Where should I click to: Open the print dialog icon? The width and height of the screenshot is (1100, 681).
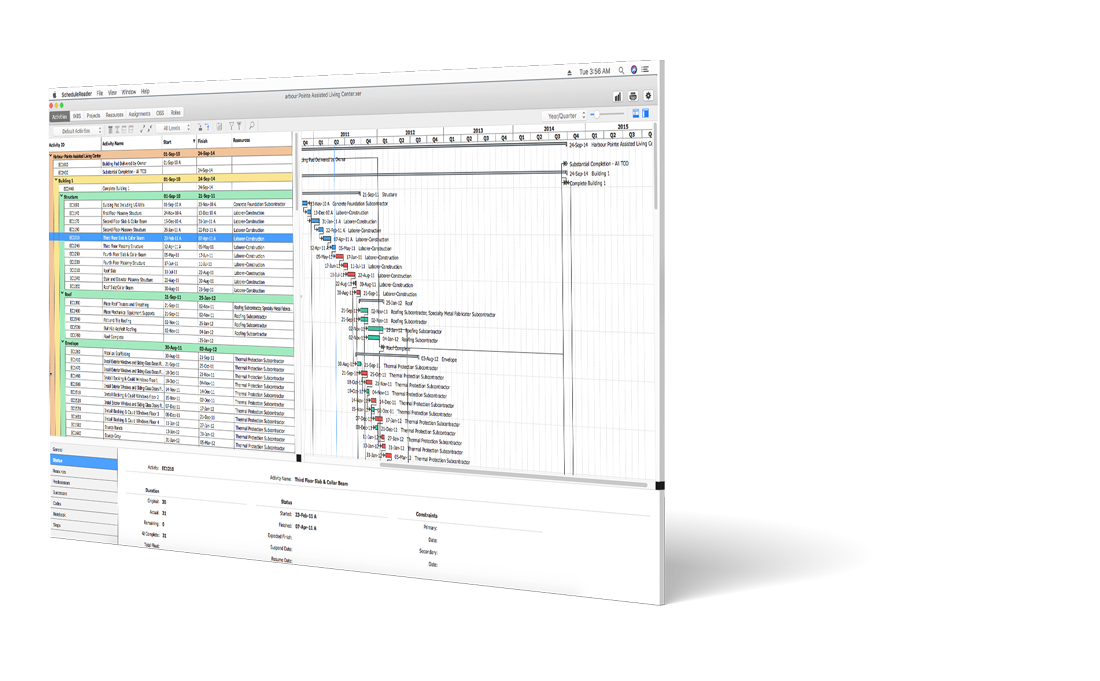(633, 95)
